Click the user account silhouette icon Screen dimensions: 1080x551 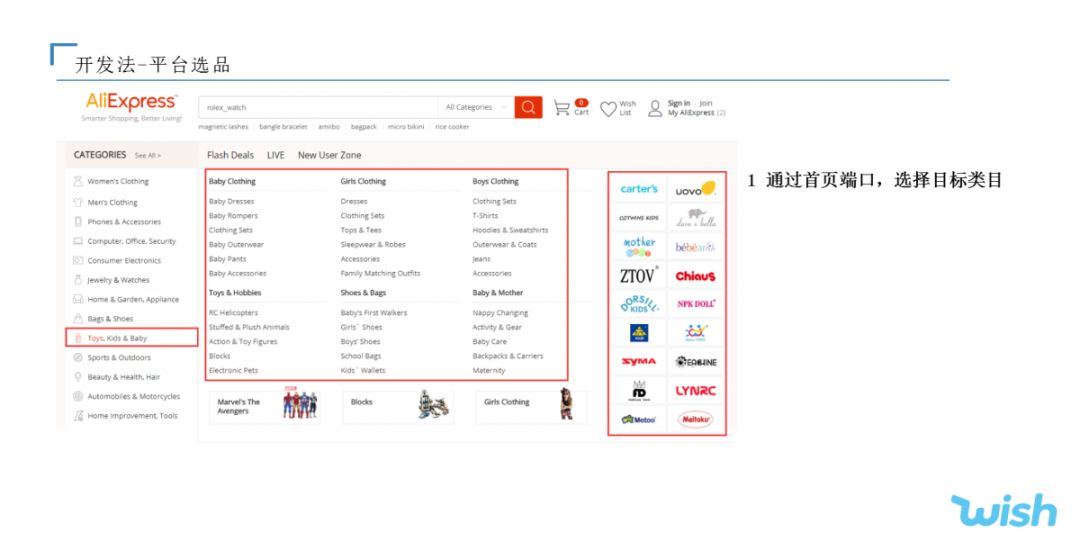tap(655, 108)
